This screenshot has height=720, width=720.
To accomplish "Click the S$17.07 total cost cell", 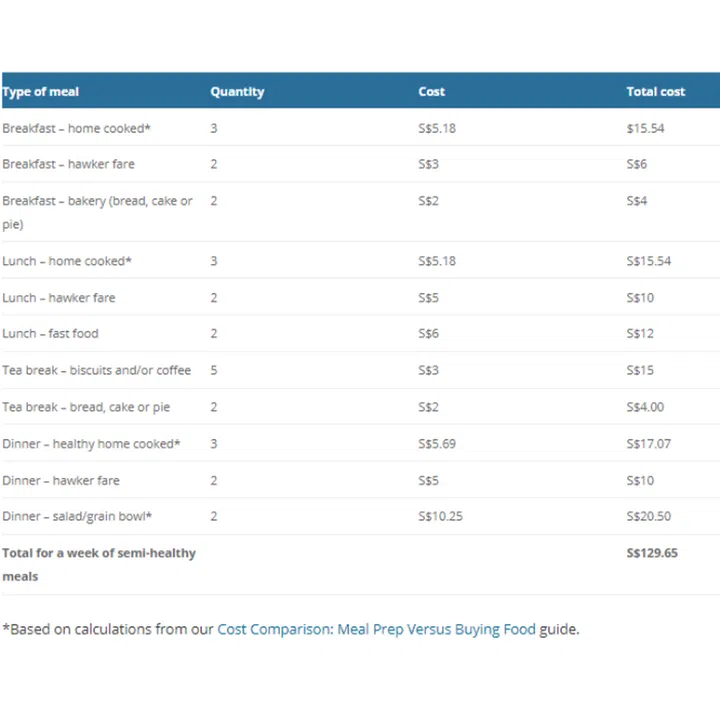I will 649,444.
